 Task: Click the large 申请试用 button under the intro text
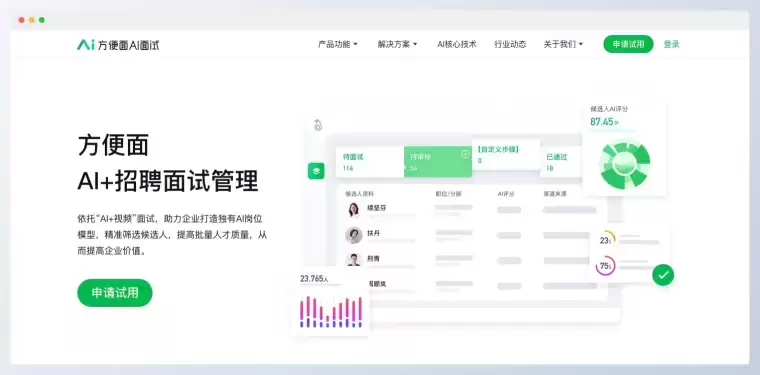tap(115, 293)
